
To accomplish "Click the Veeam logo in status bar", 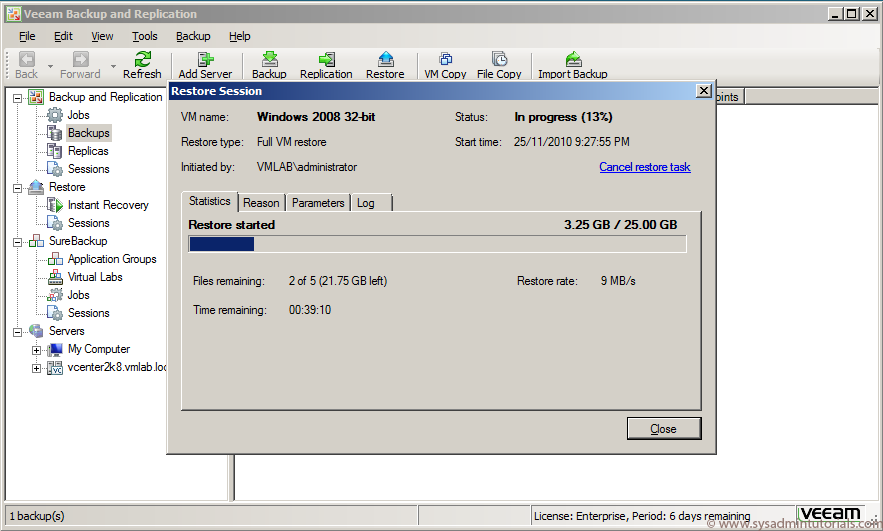I will click(830, 514).
